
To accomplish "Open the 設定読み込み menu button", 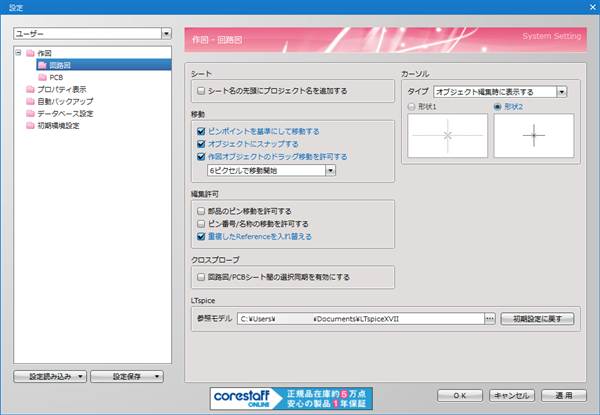I will (51, 376).
